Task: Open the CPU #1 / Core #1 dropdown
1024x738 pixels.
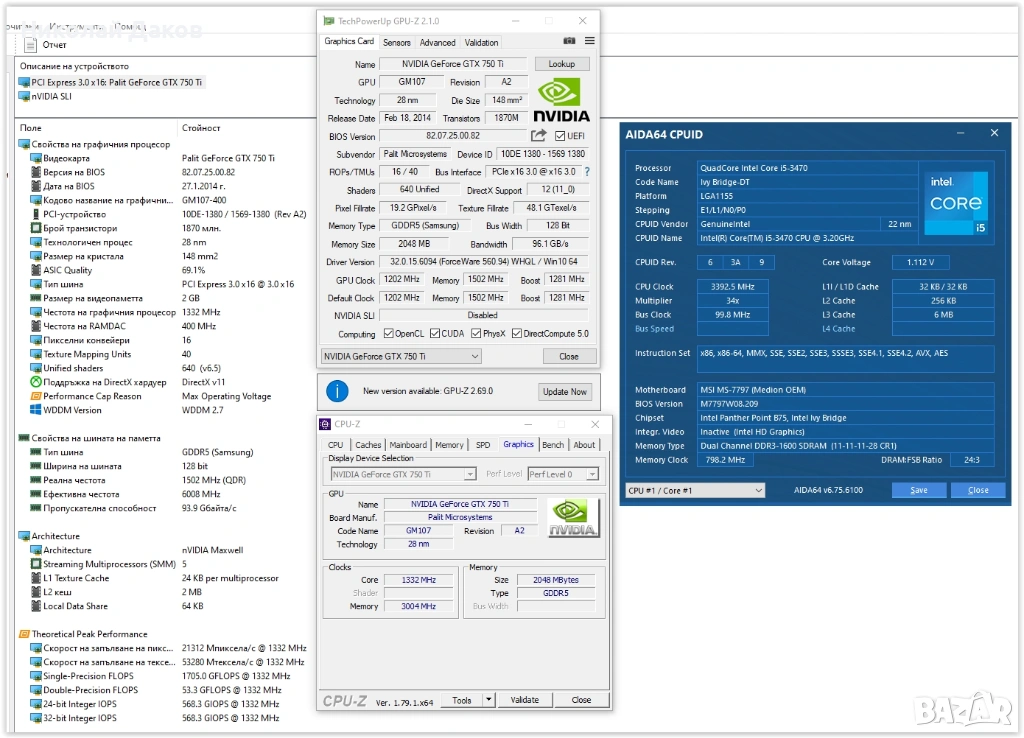Action: click(694, 490)
